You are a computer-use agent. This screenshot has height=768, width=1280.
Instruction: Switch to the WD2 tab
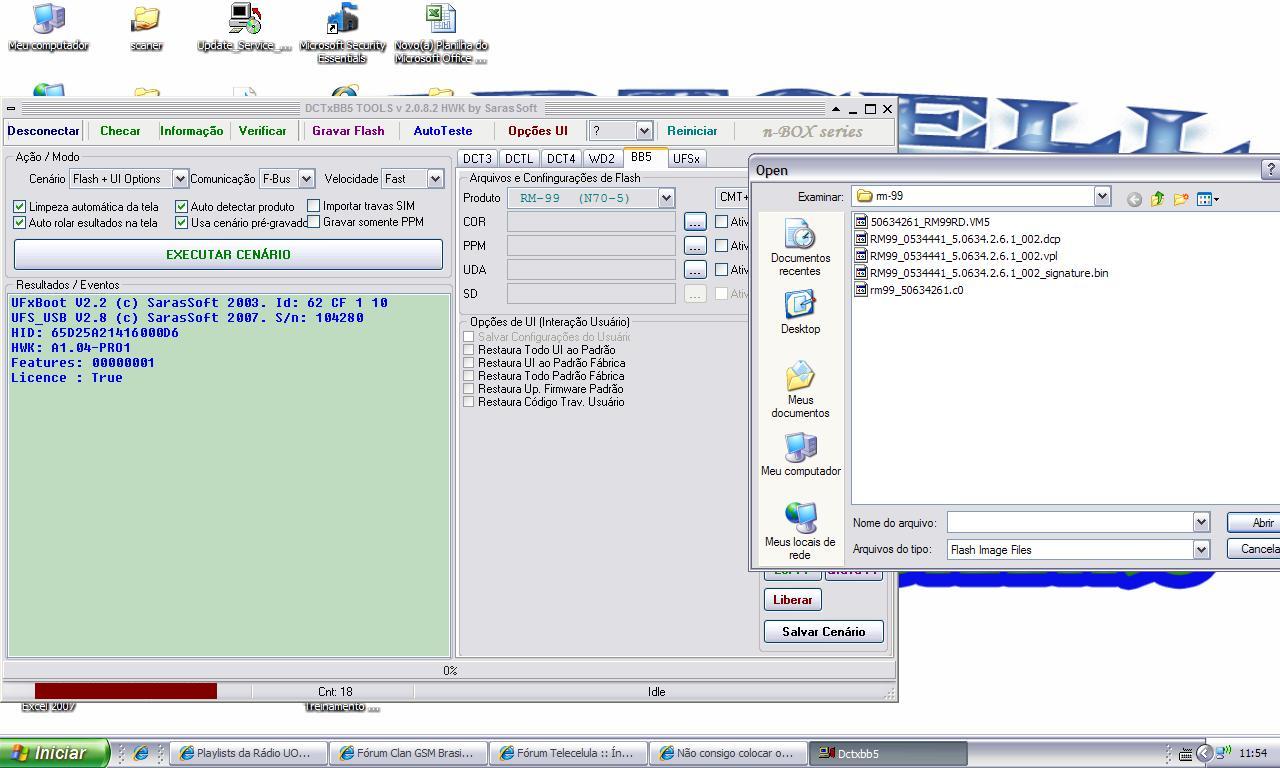point(602,158)
